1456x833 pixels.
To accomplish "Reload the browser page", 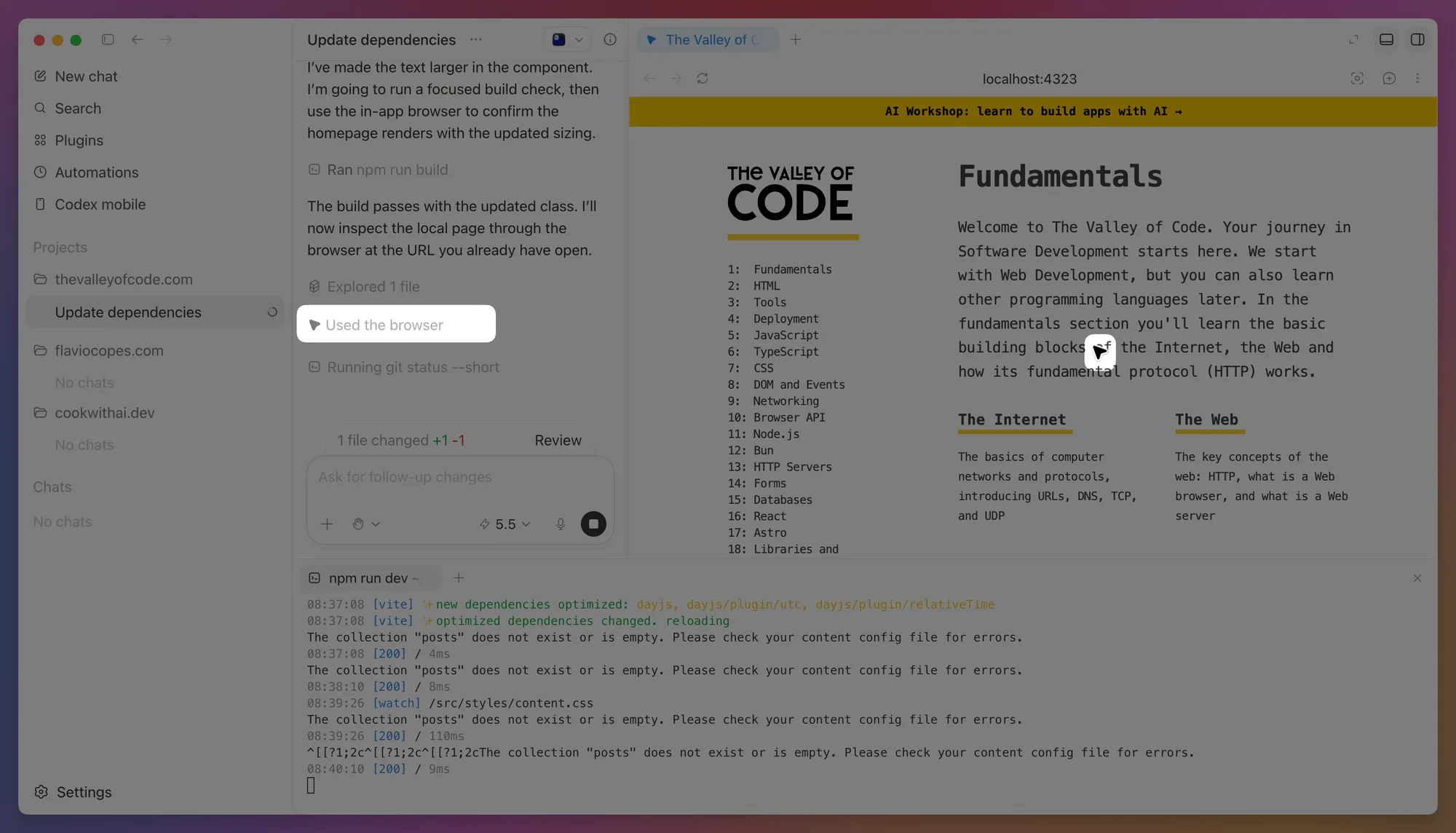I will (x=703, y=79).
